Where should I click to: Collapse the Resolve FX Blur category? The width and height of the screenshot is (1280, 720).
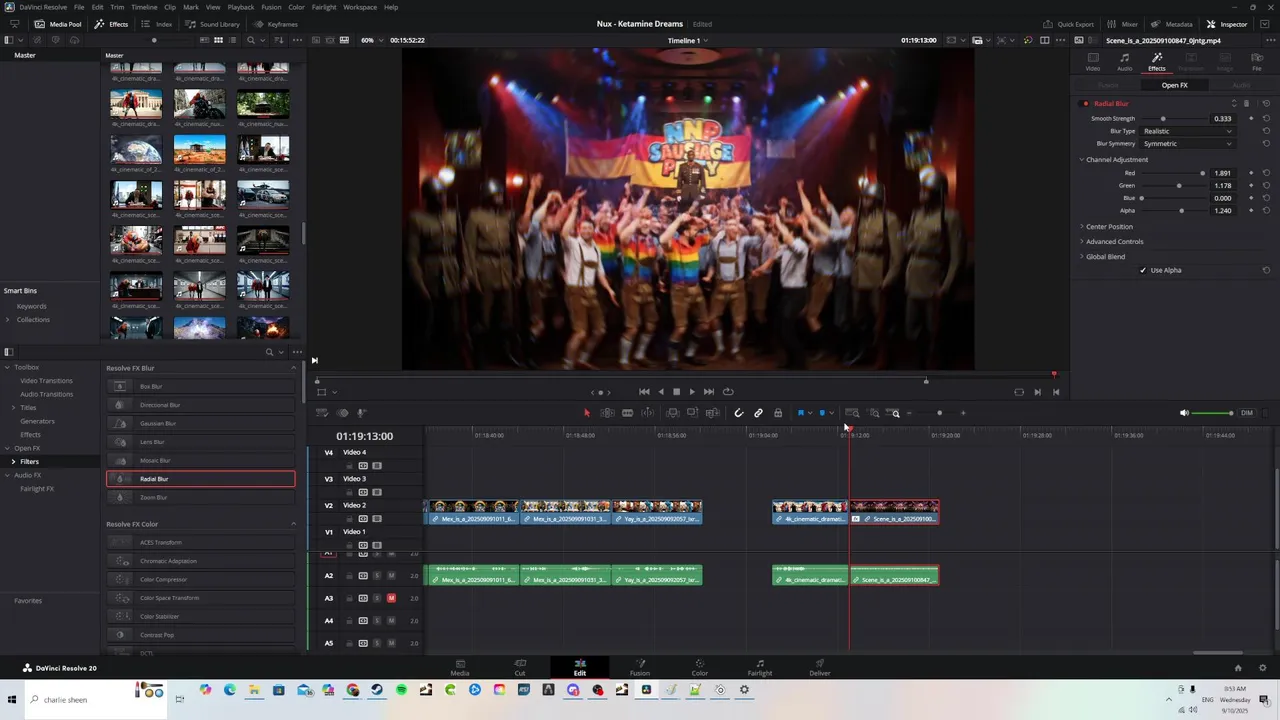pos(293,368)
